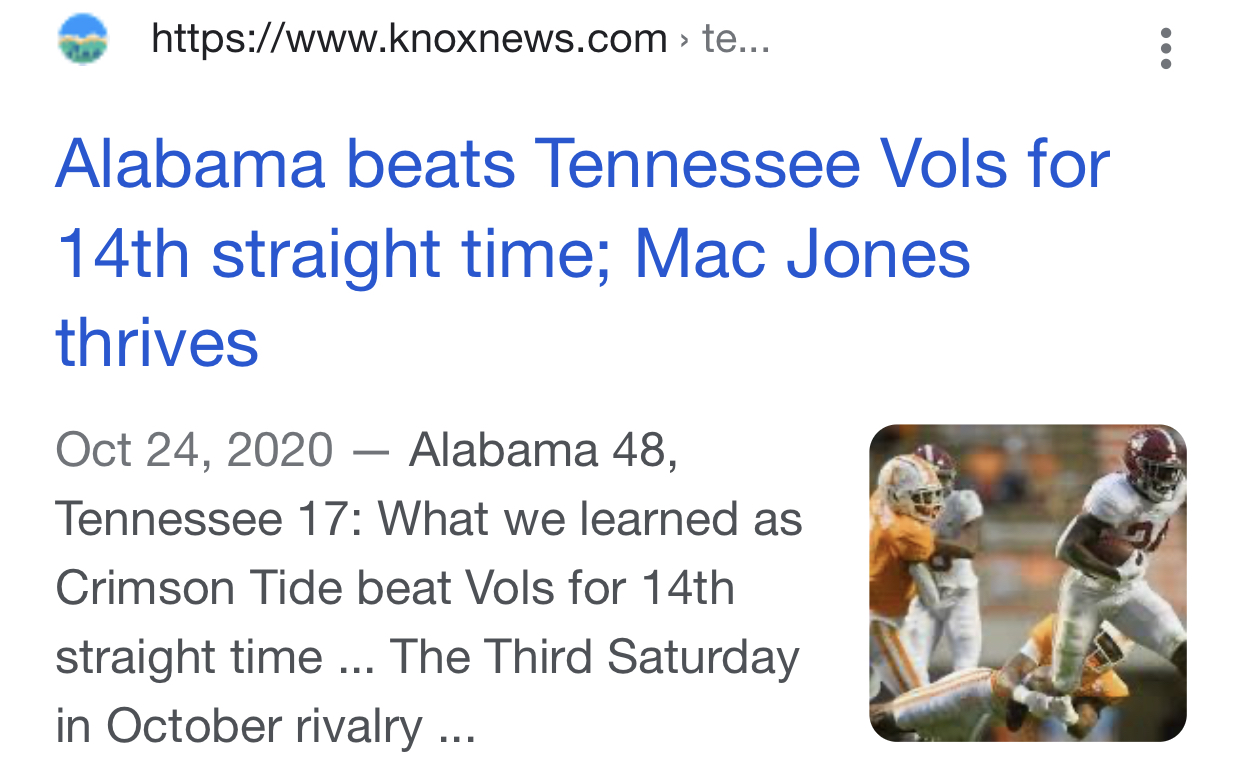1242x784 pixels.
Task: Click "Tennessee Vols for" in the headline
Action: click(x=822, y=165)
